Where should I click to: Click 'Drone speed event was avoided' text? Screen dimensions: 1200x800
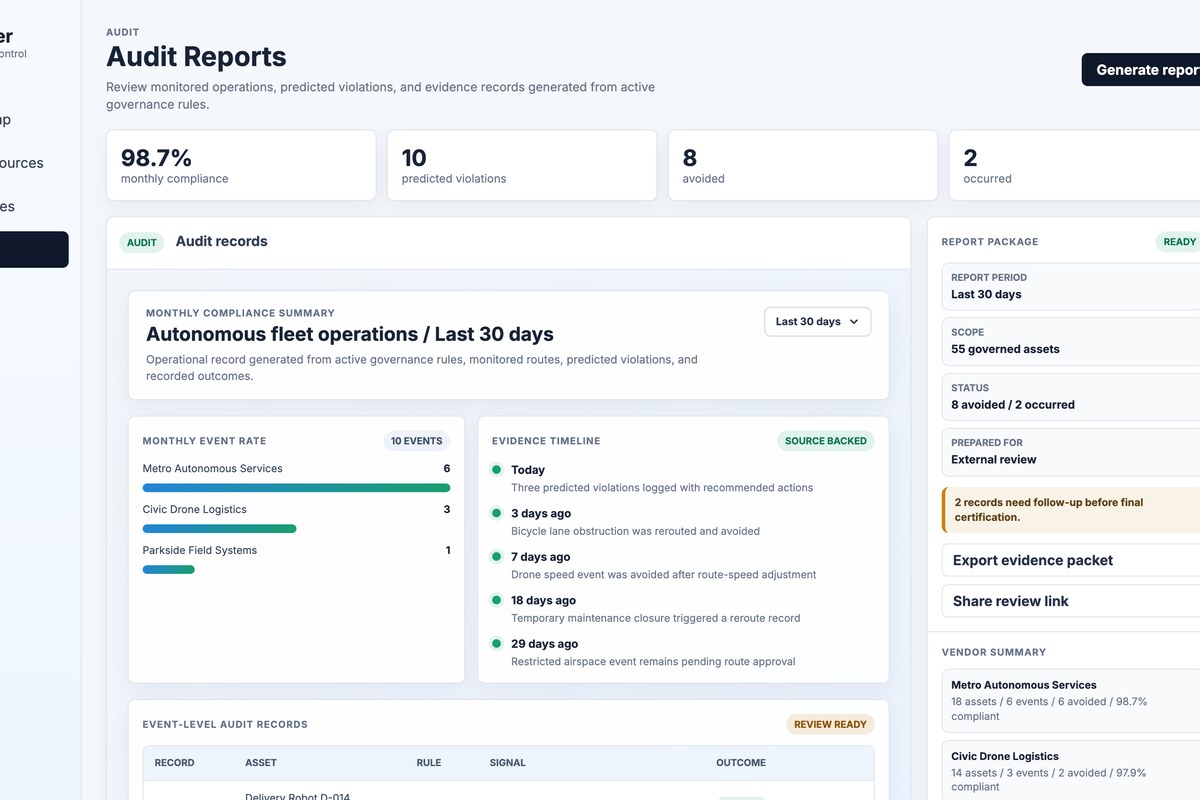pos(663,575)
